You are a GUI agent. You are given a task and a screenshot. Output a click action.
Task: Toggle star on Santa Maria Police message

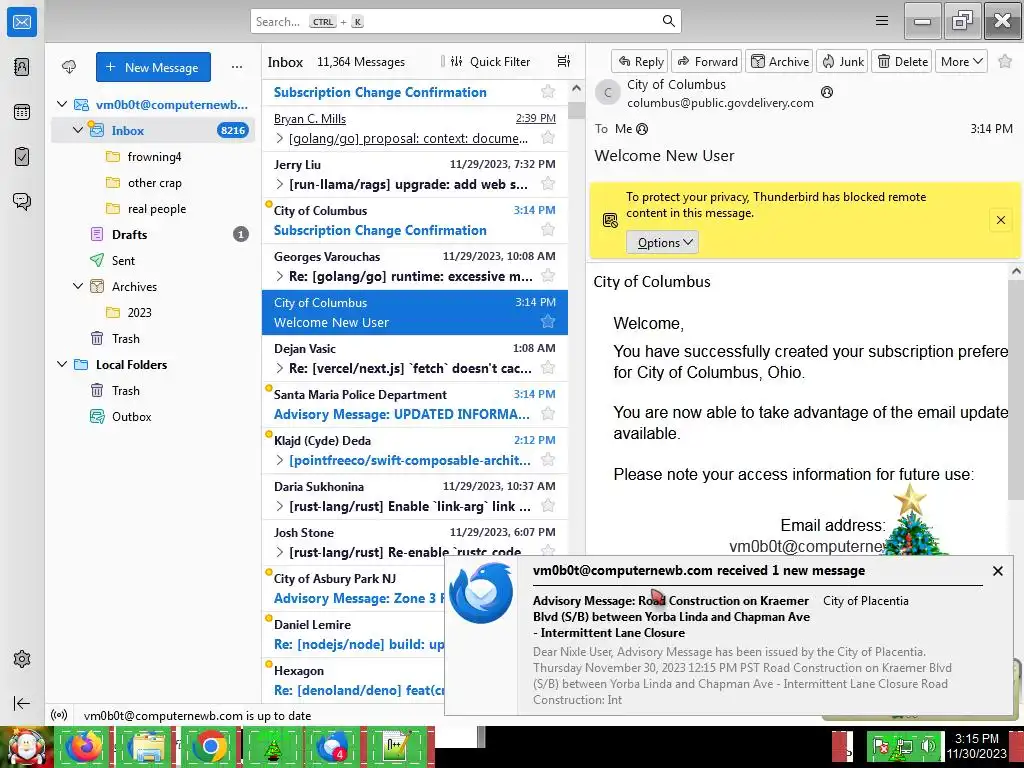(548, 413)
